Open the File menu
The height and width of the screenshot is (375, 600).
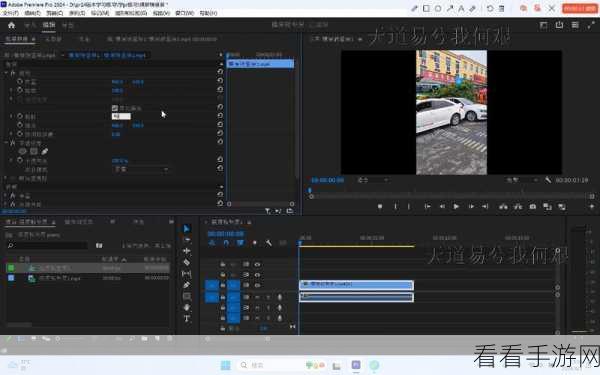tap(11, 13)
